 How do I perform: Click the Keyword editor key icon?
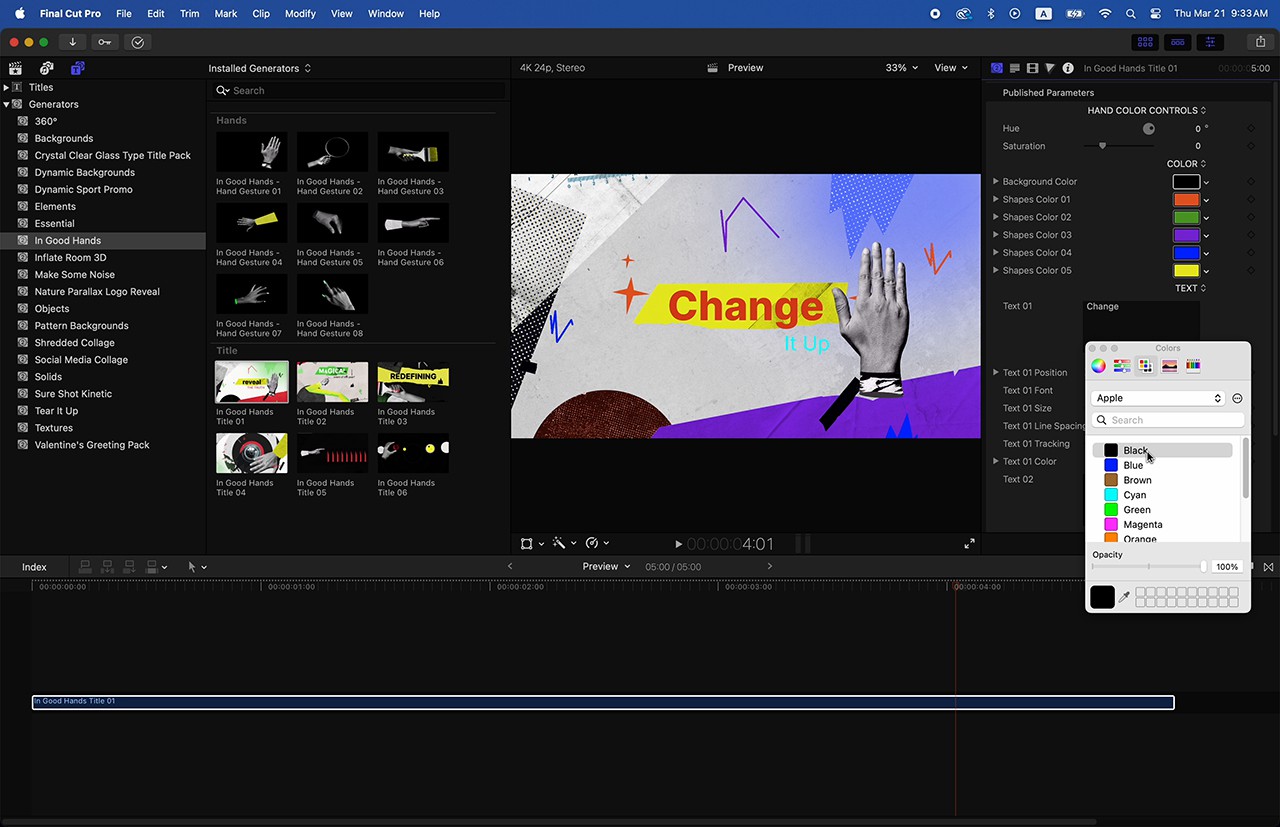tap(104, 42)
